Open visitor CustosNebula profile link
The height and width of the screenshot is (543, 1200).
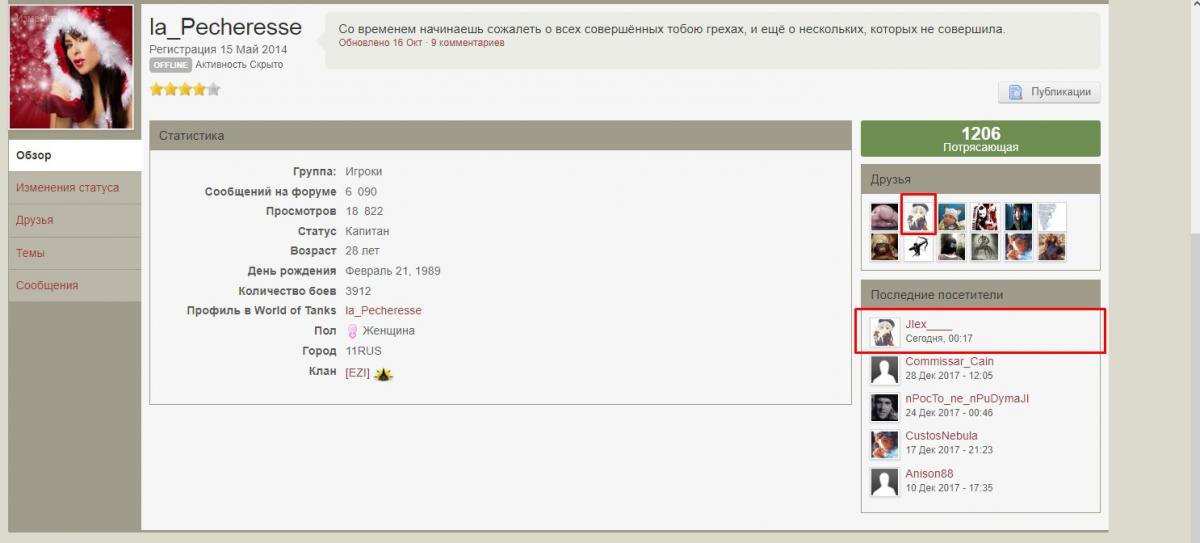click(x=941, y=436)
